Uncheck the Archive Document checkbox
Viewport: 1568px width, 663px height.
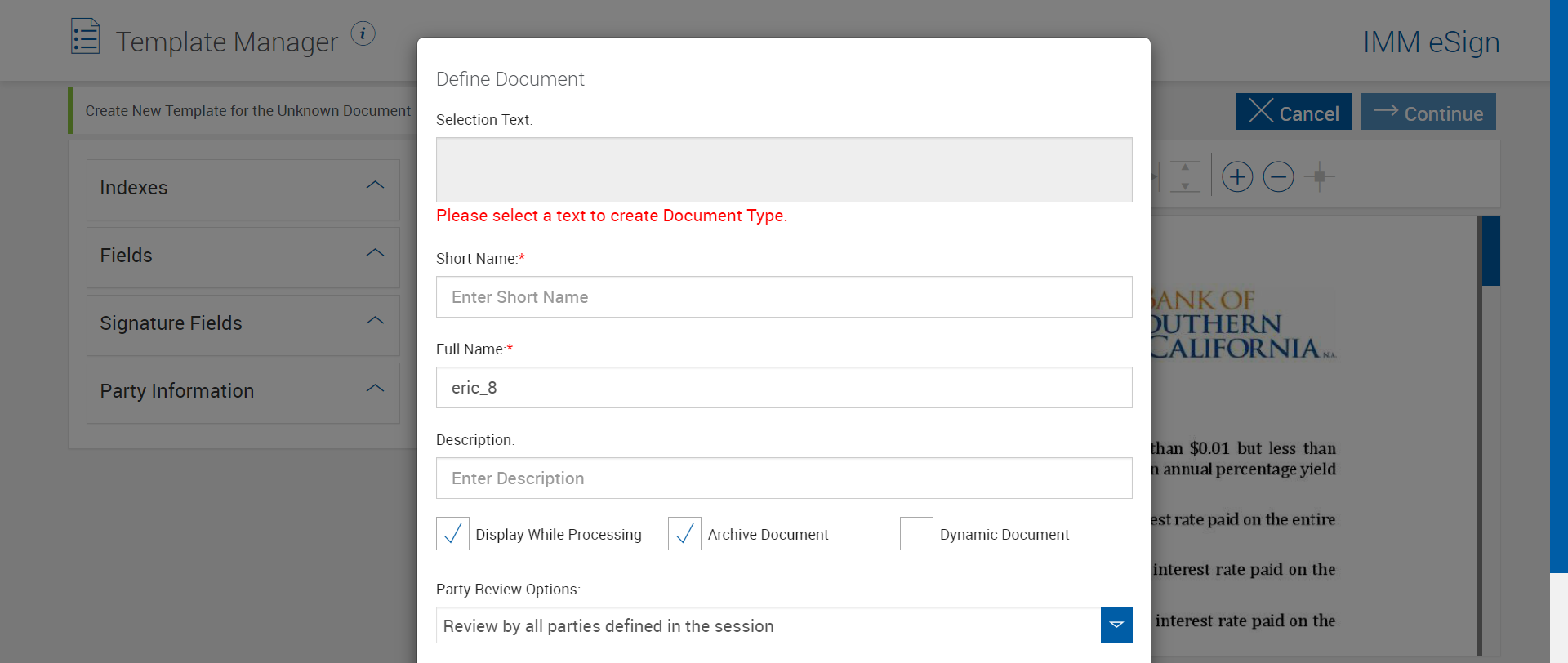pos(684,534)
